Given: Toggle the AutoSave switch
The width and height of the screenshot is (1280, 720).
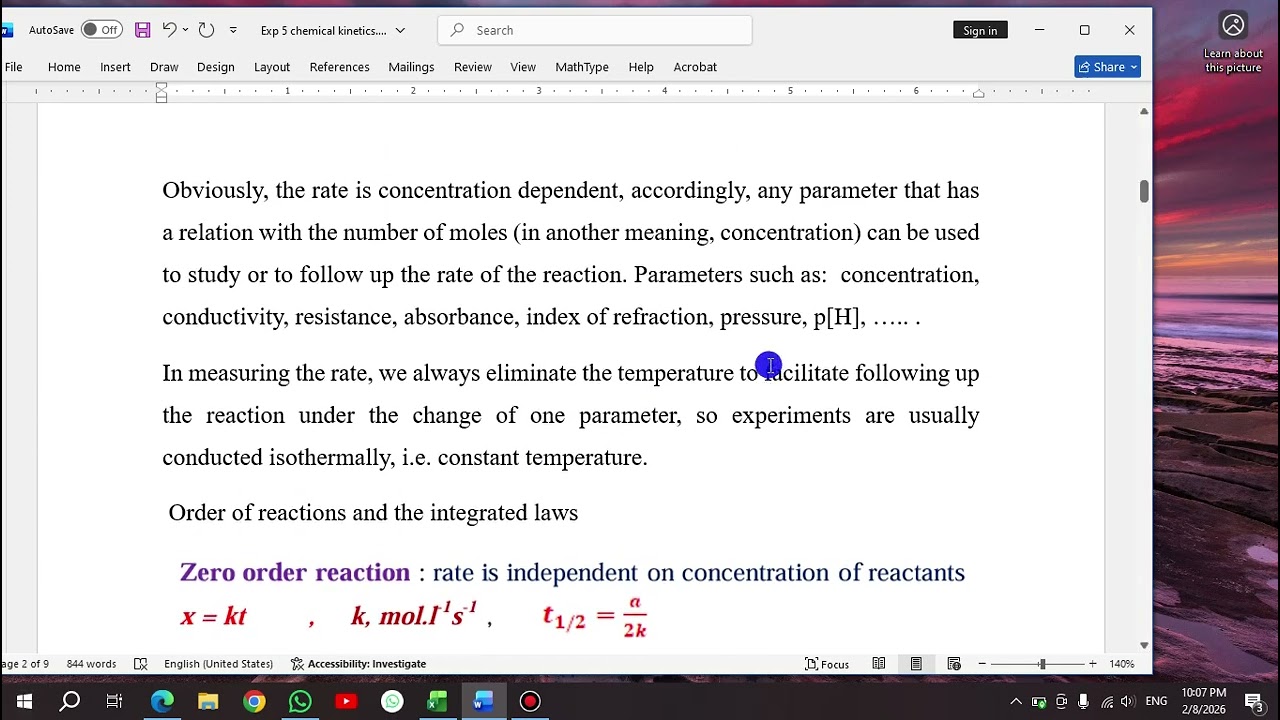Looking at the screenshot, I should click(101, 30).
